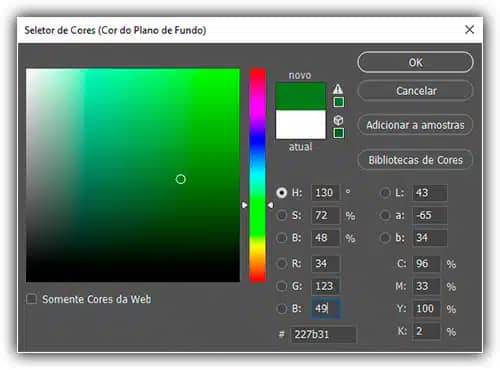
Task: Click the hue slider strip
Action: point(258,175)
